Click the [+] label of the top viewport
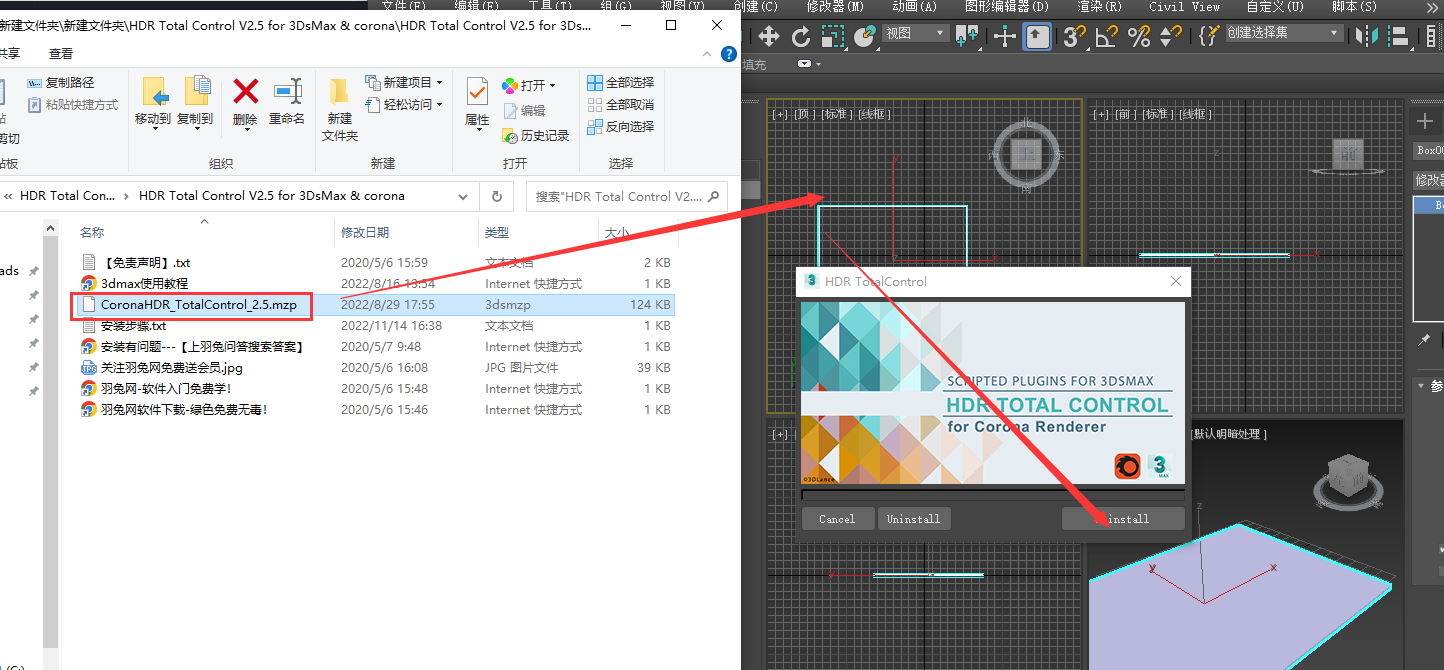This screenshot has width=1444, height=670. (x=779, y=114)
